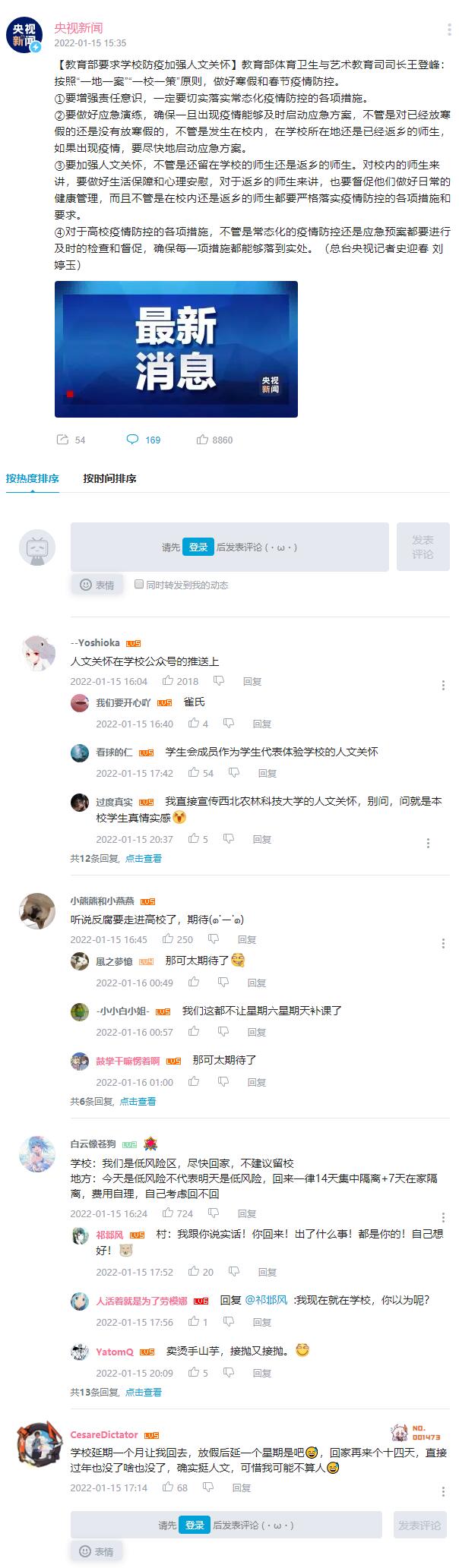Open the top 表情 emoji picker
Screen dimensions: 459x1568
[x=97, y=585]
